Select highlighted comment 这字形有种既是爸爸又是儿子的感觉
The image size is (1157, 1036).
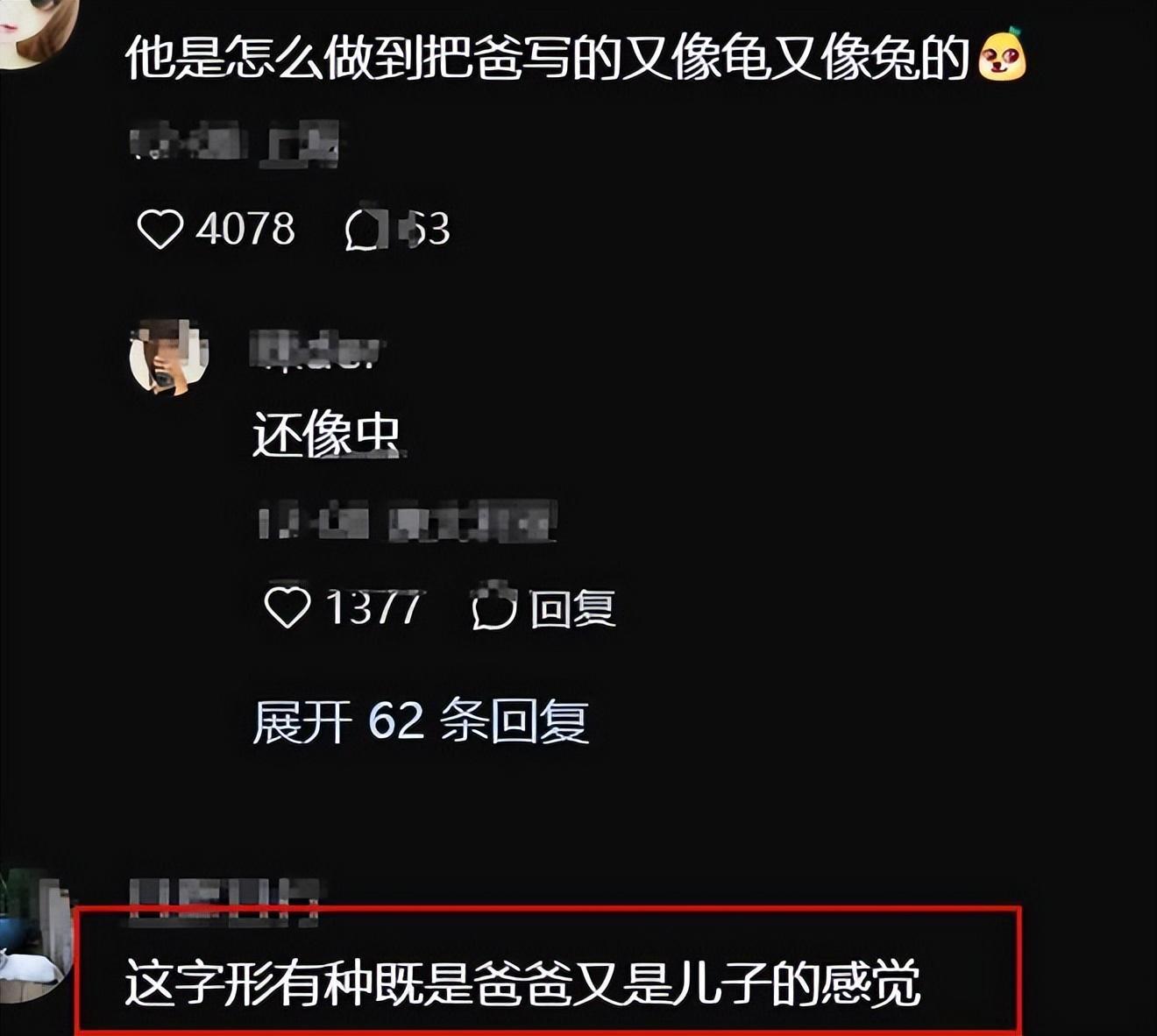pyautogui.click(x=522, y=983)
